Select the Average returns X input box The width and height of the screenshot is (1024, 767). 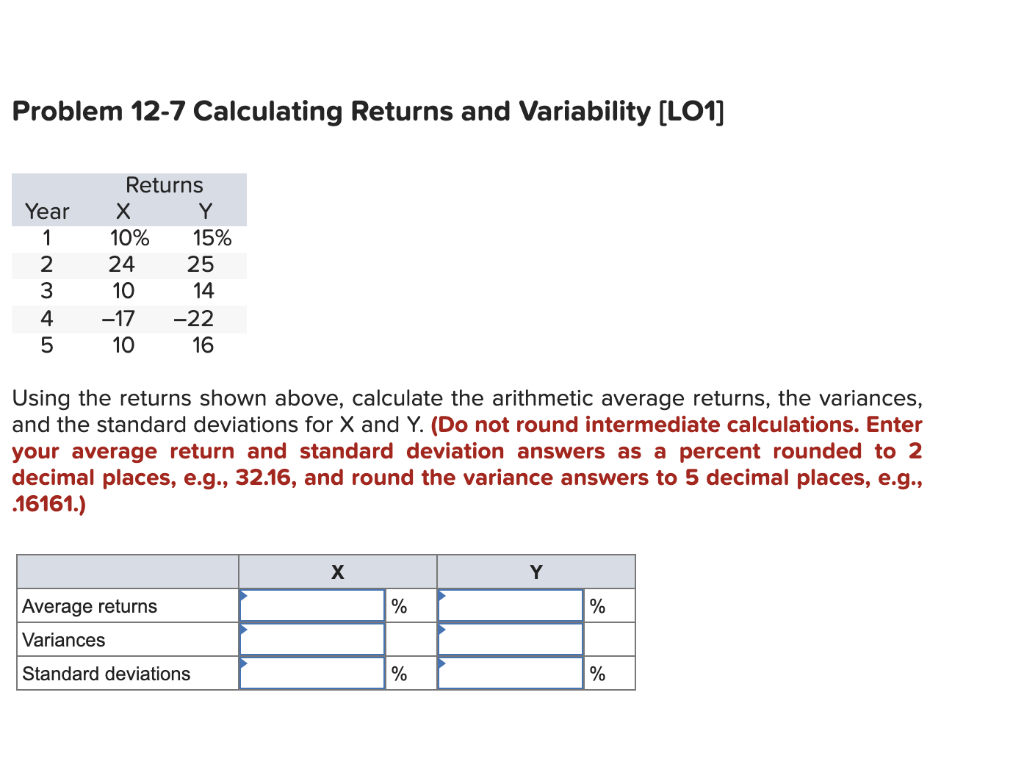(311, 605)
